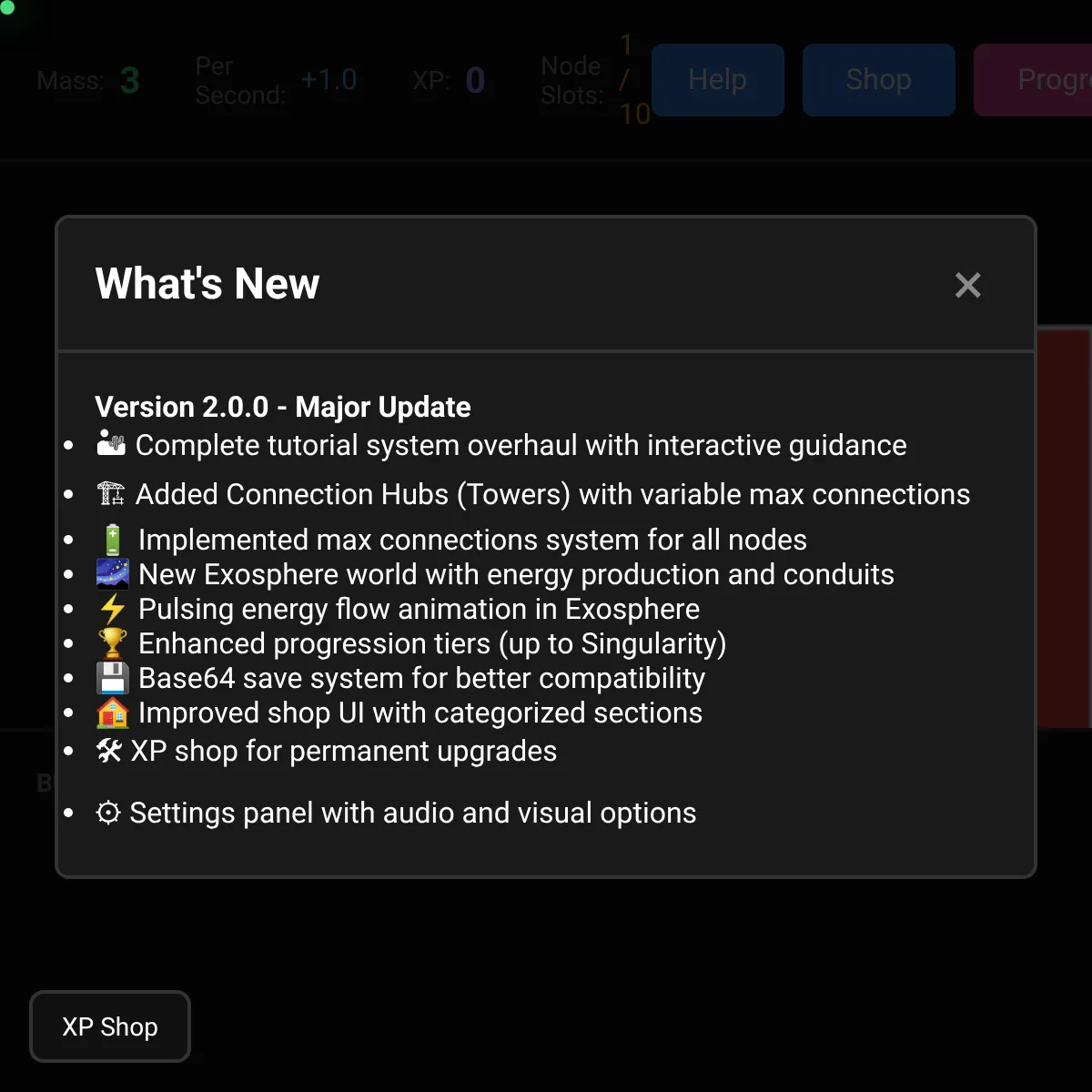Click the battery icon for max connections
The width and height of the screenshot is (1092, 1092).
(x=113, y=540)
